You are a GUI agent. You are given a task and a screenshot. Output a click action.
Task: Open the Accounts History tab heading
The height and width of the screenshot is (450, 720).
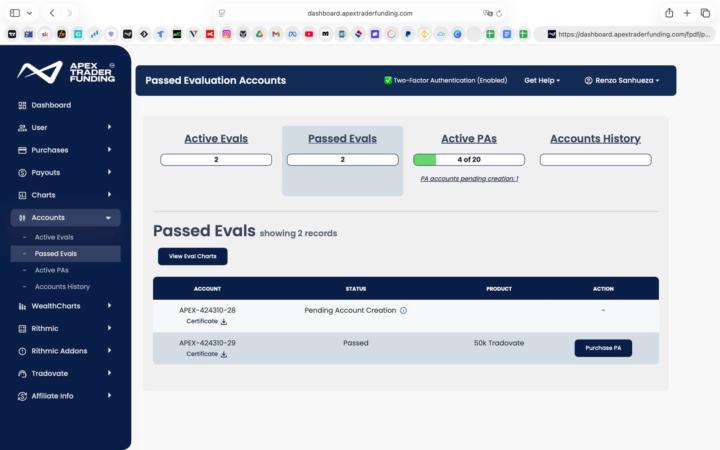point(595,139)
